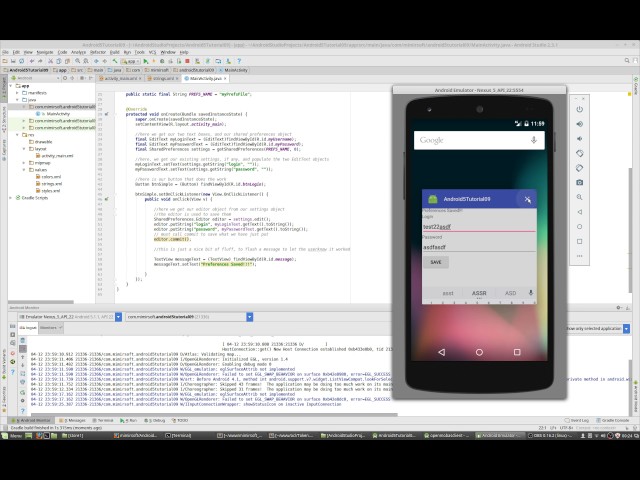Open the process selector dropdown arrow

click(x=249, y=317)
